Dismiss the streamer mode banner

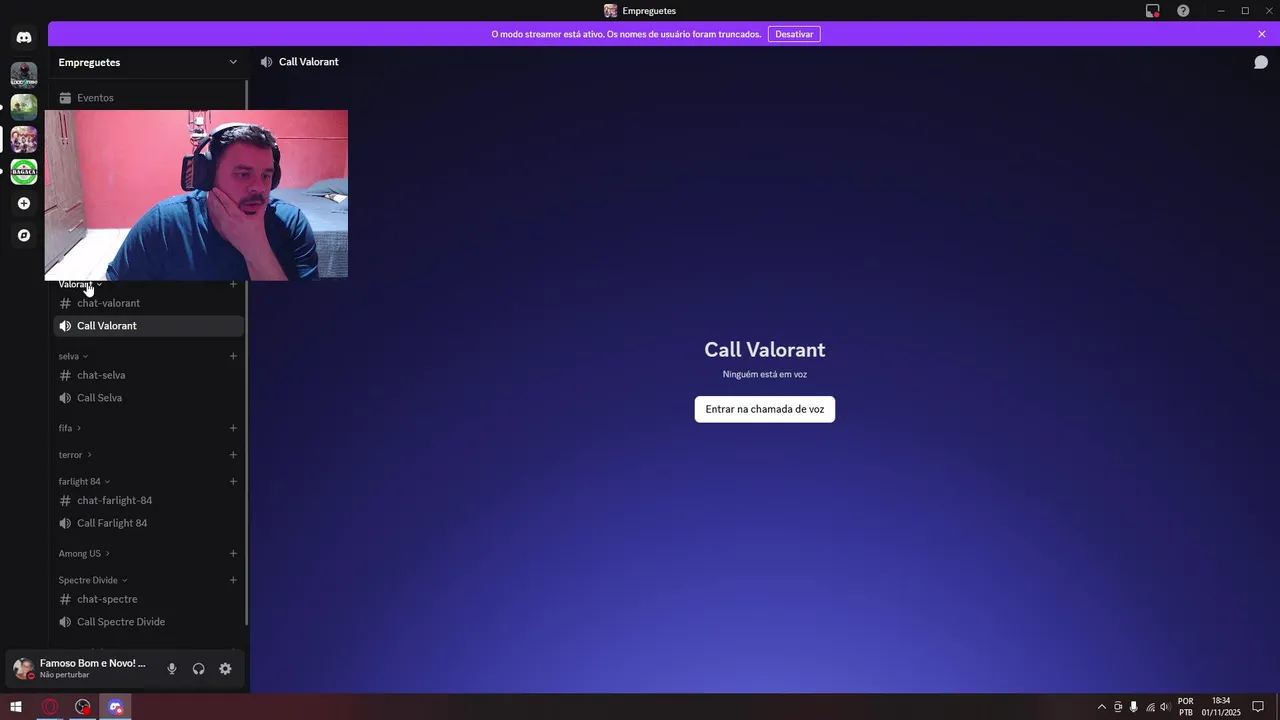click(x=1262, y=34)
